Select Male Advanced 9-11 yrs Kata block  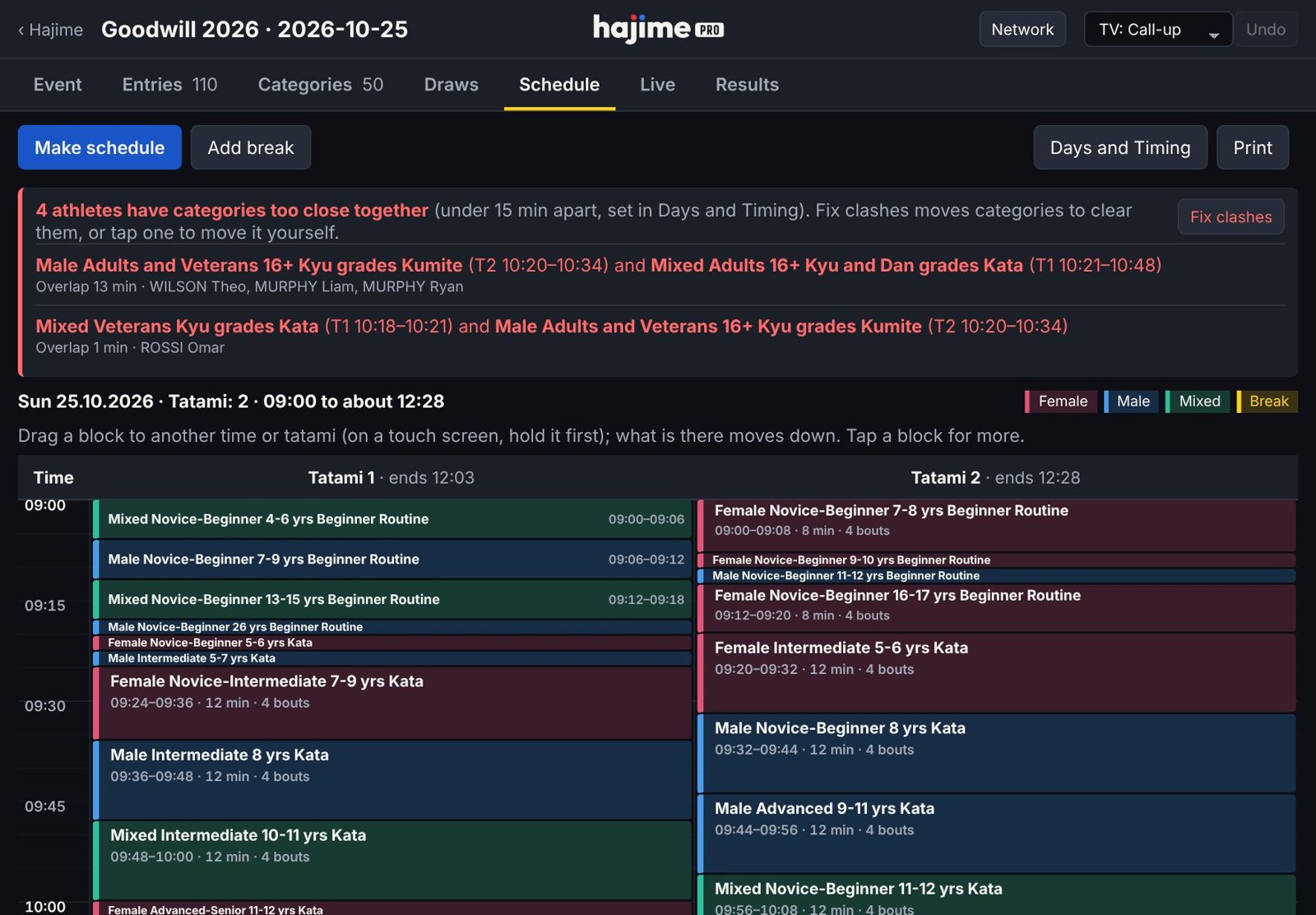[997, 834]
